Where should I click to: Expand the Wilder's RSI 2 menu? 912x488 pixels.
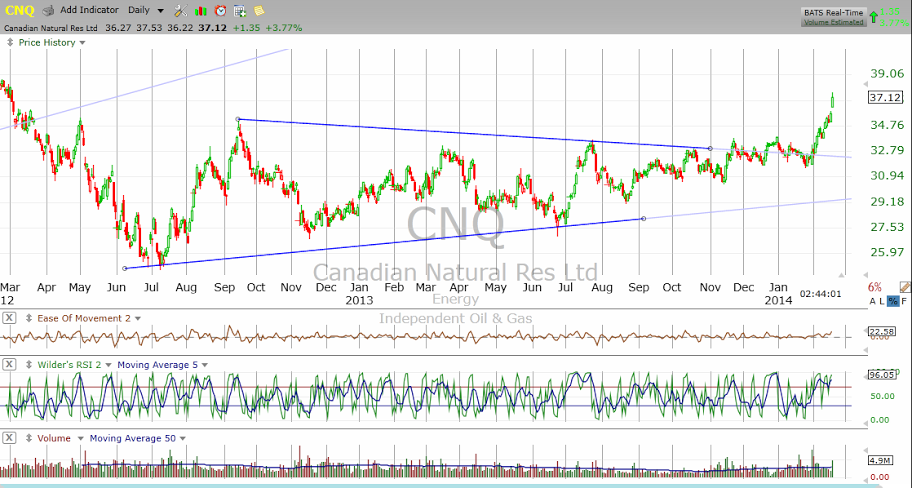[108, 365]
